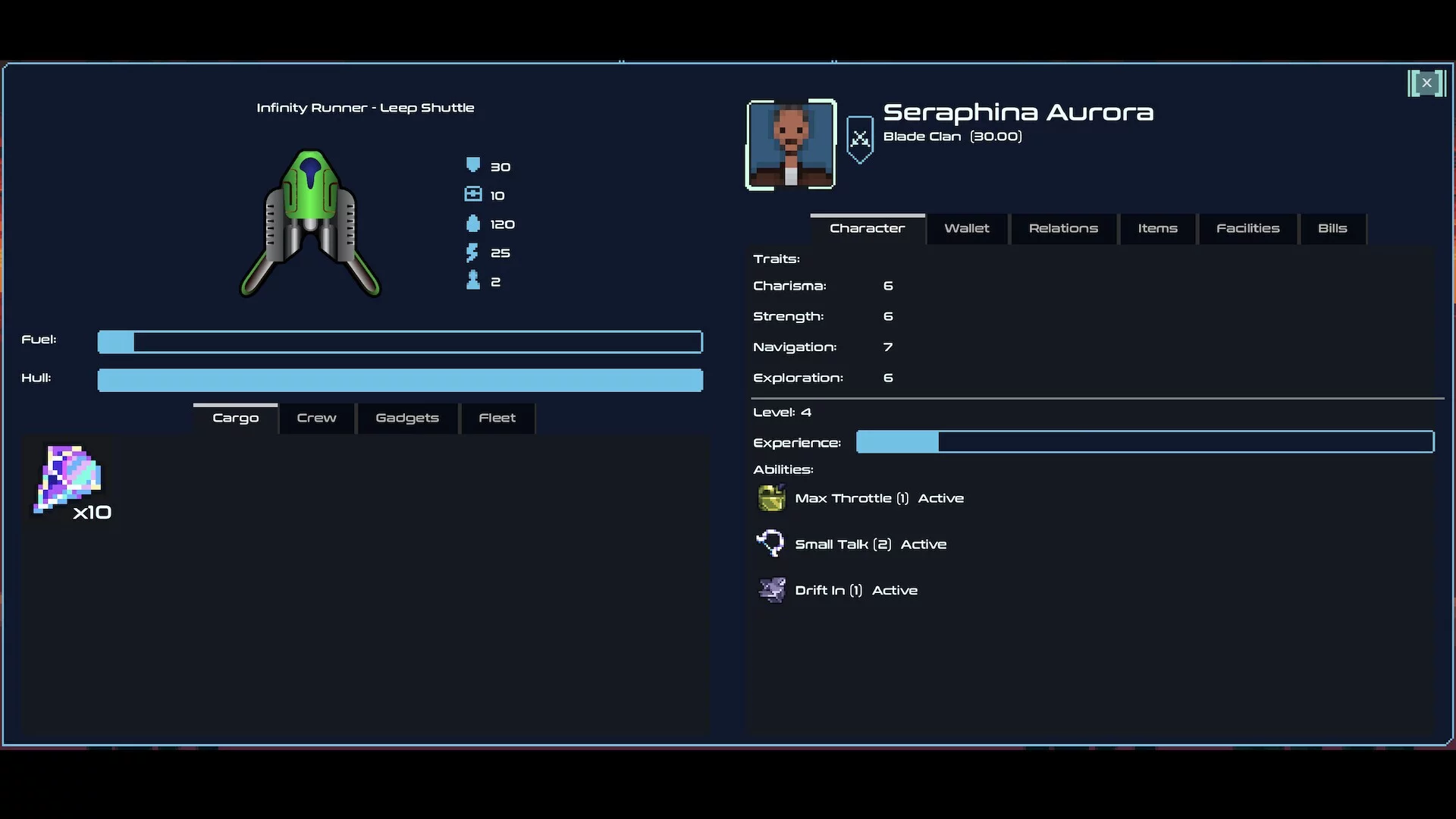Click the Max Throttle ability icon

coord(771,498)
